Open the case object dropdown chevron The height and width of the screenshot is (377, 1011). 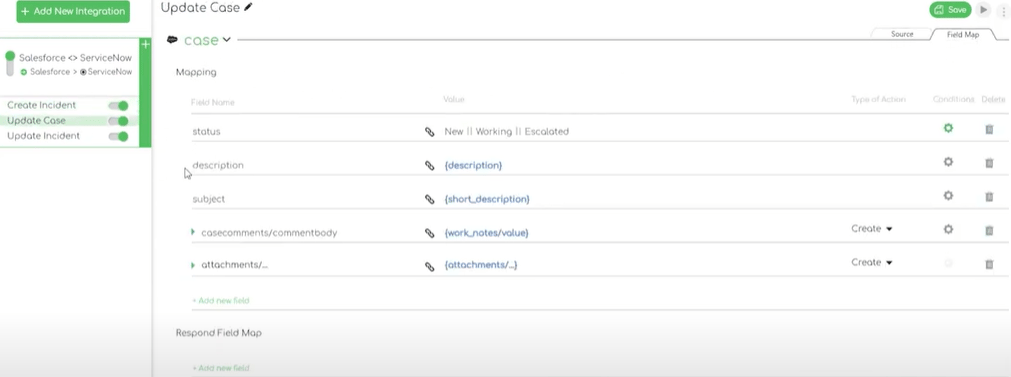coord(226,40)
